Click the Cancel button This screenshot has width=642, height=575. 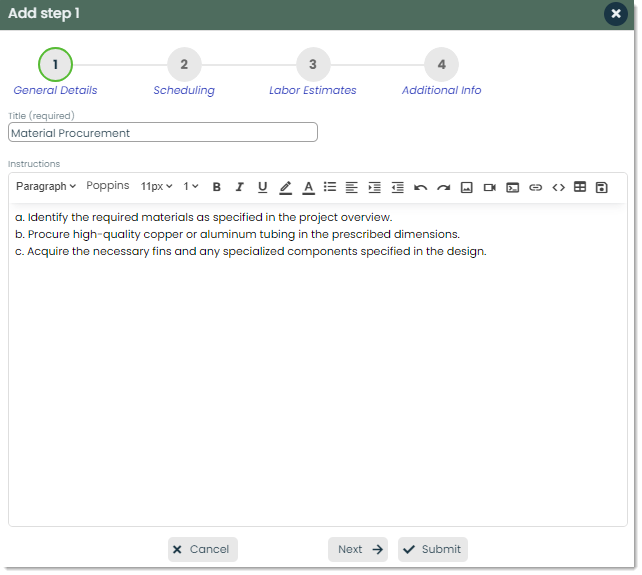click(x=203, y=549)
